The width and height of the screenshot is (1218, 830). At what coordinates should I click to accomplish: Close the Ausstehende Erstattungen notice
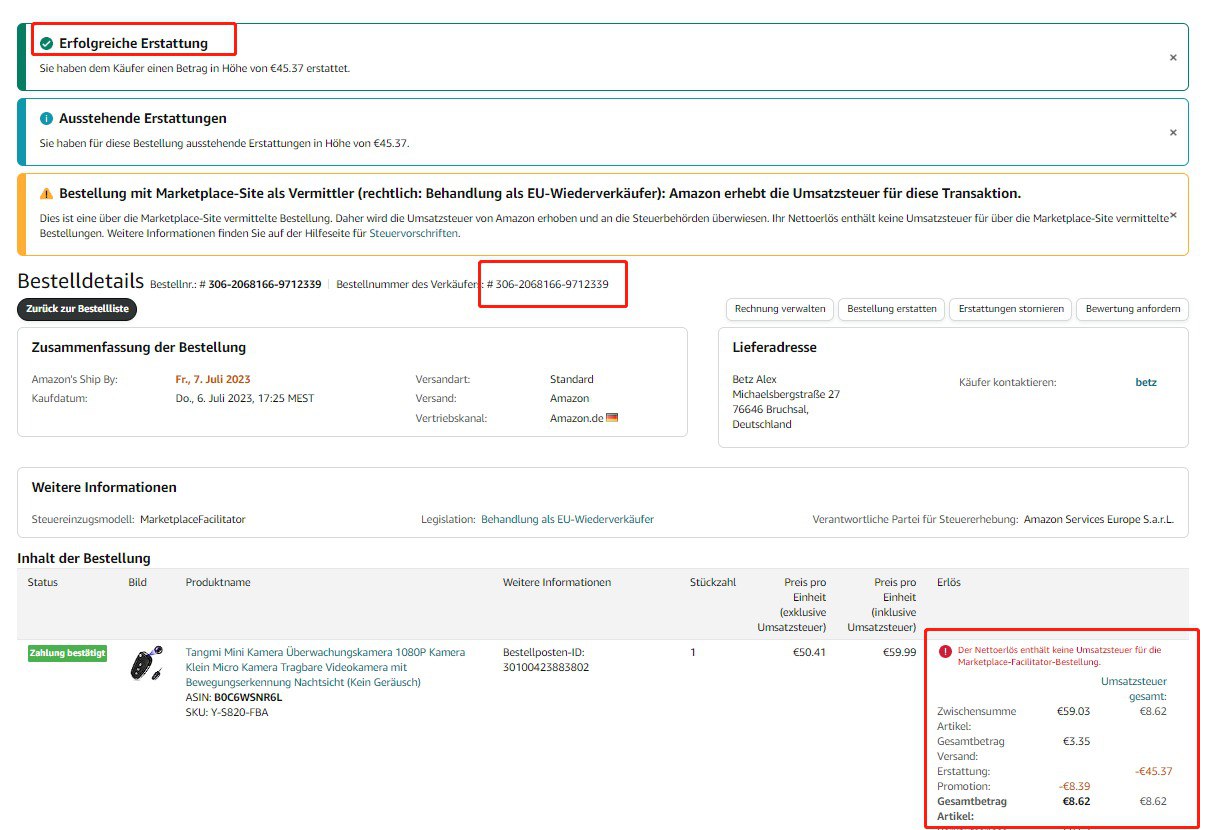coord(1173,133)
